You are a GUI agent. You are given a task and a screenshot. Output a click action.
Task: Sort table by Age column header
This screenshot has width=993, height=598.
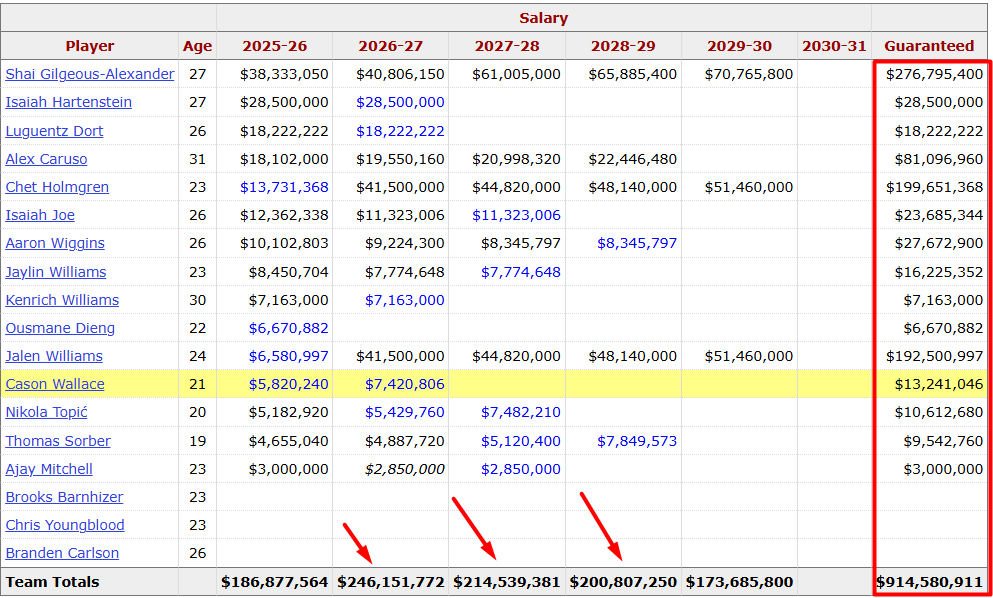point(197,46)
